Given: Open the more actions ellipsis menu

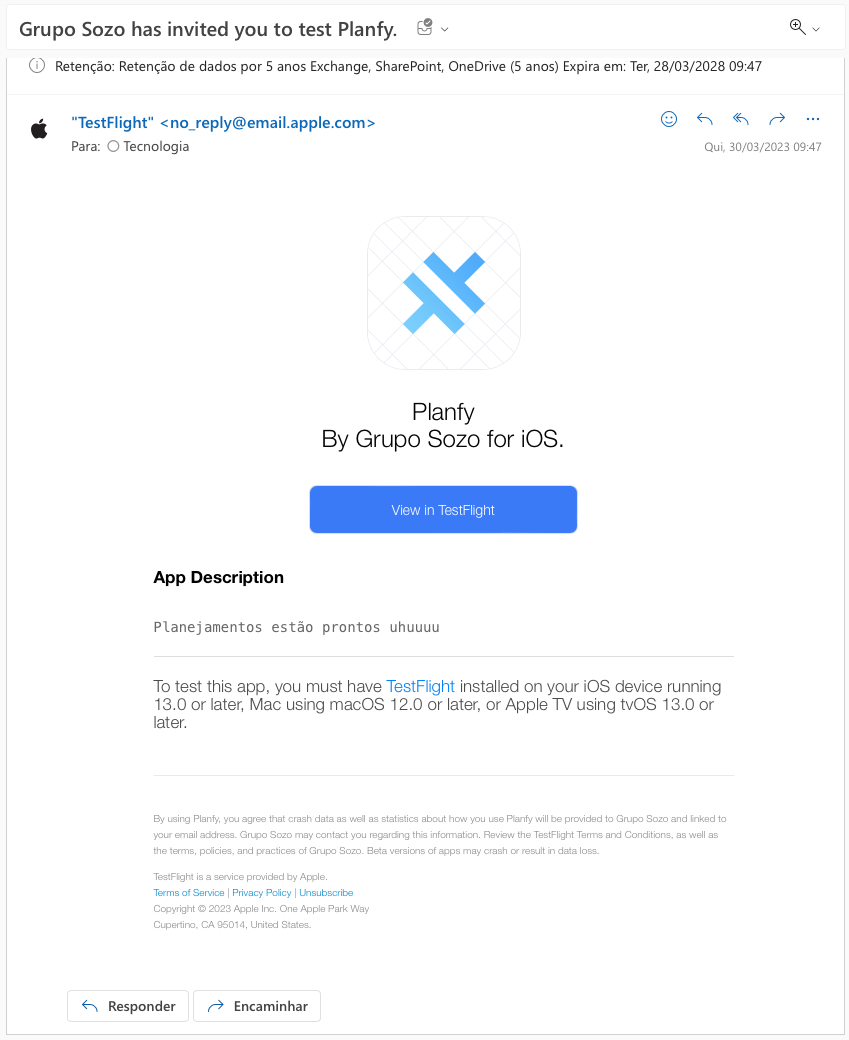Looking at the screenshot, I should point(813,119).
